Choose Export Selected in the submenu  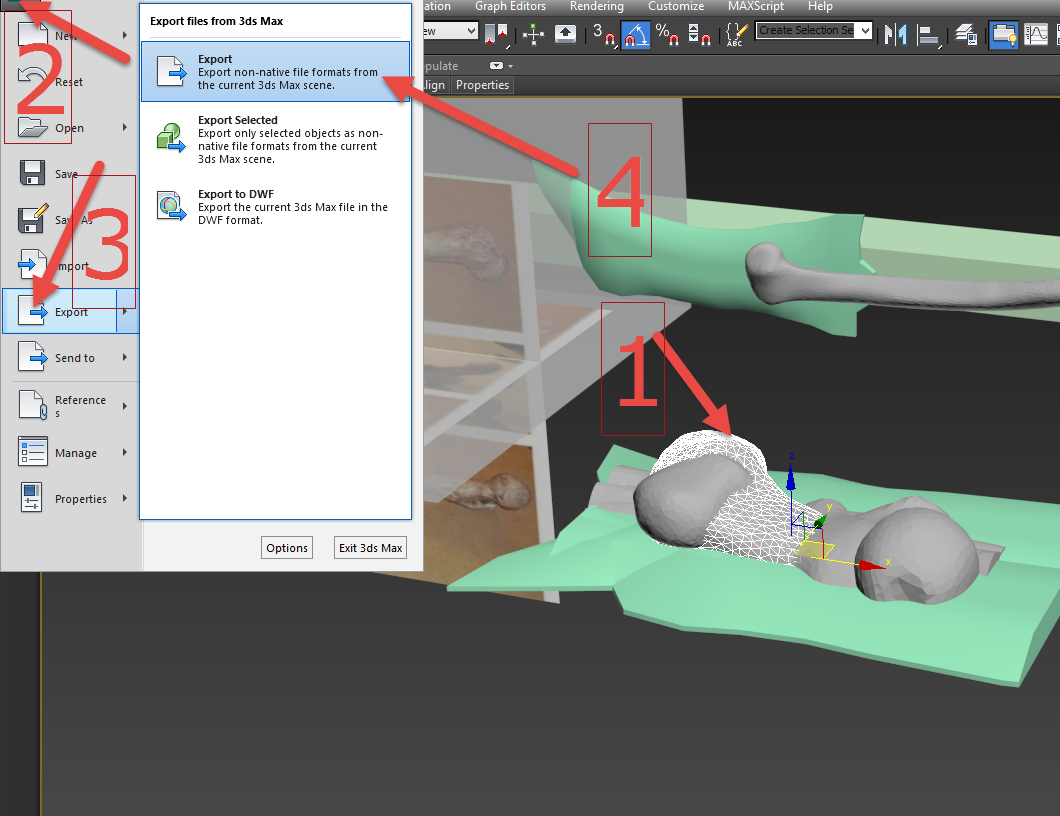click(x=275, y=139)
